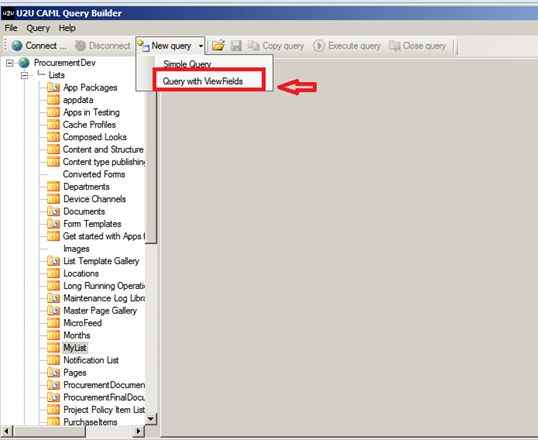Select the Departments list icon
Viewport: 538px width, 440px height.
pyautogui.click(x=53, y=187)
